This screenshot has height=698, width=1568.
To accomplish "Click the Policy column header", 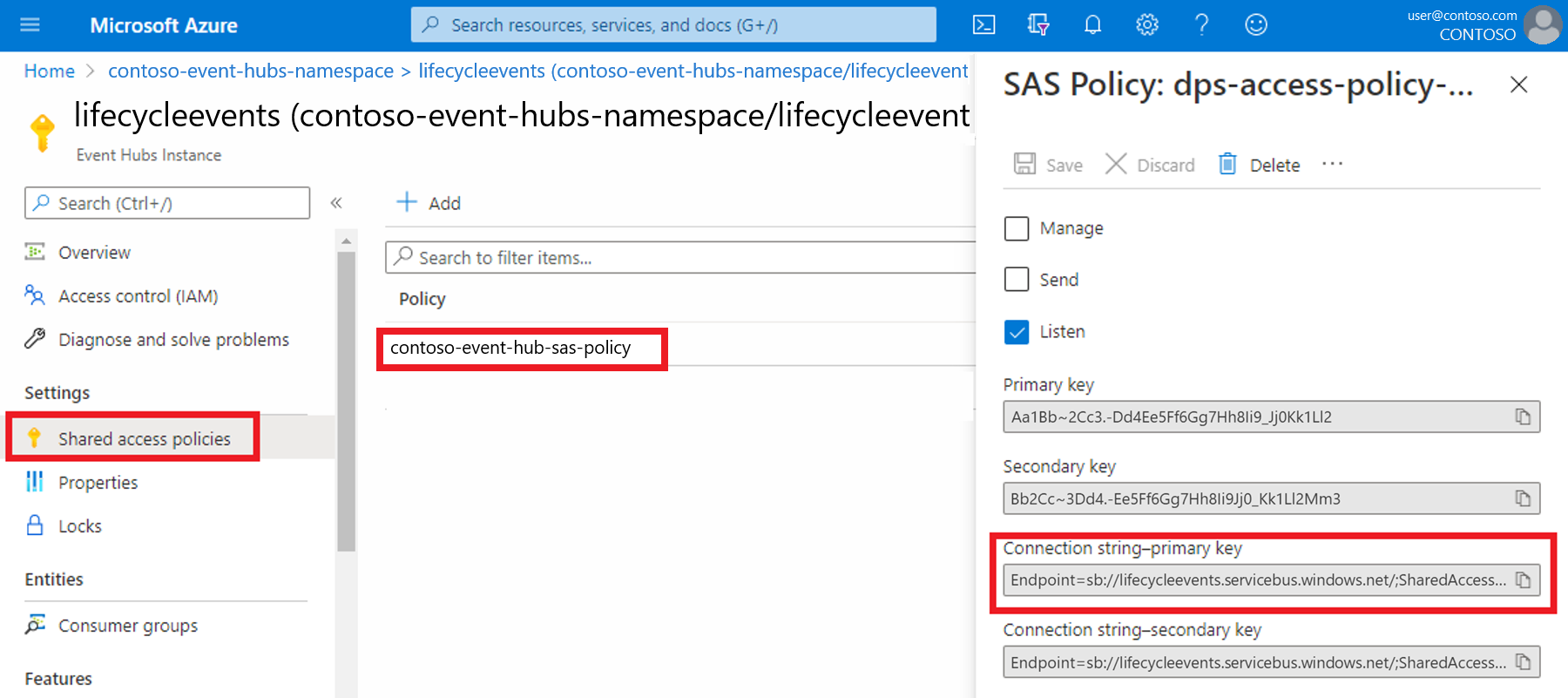I will click(x=422, y=299).
